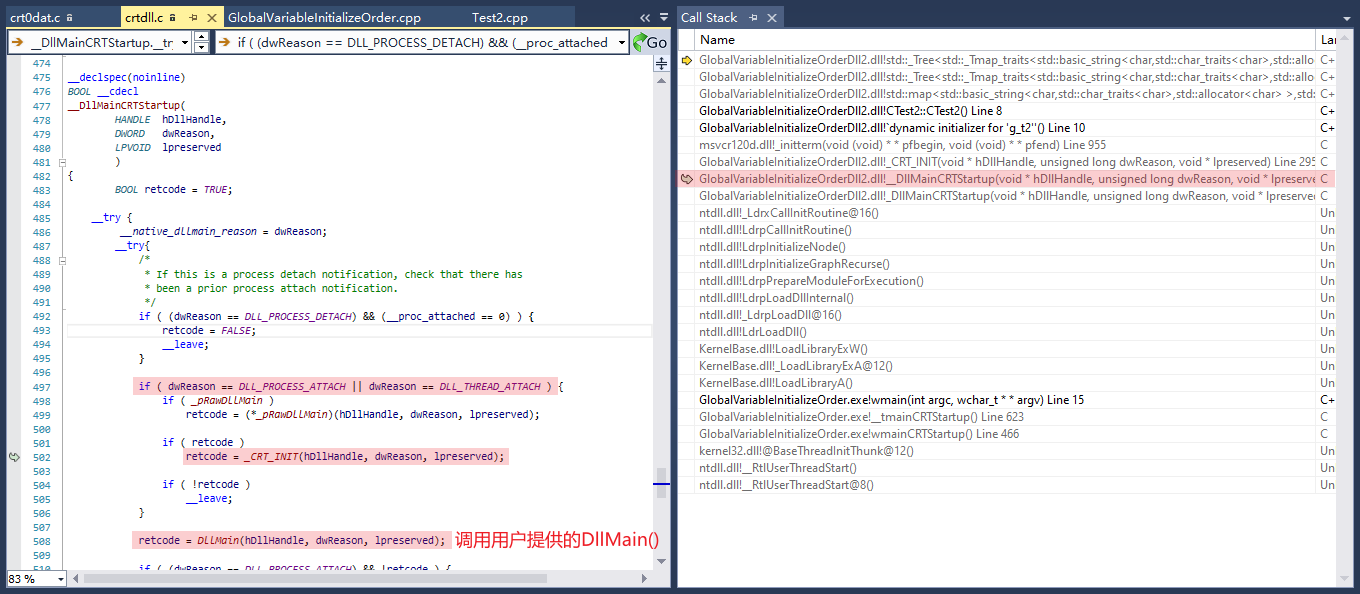Image resolution: width=1360 pixels, height=594 pixels.
Task: Click green arrow beside __DllMainCRTStartup frame
Action: pos(687,179)
